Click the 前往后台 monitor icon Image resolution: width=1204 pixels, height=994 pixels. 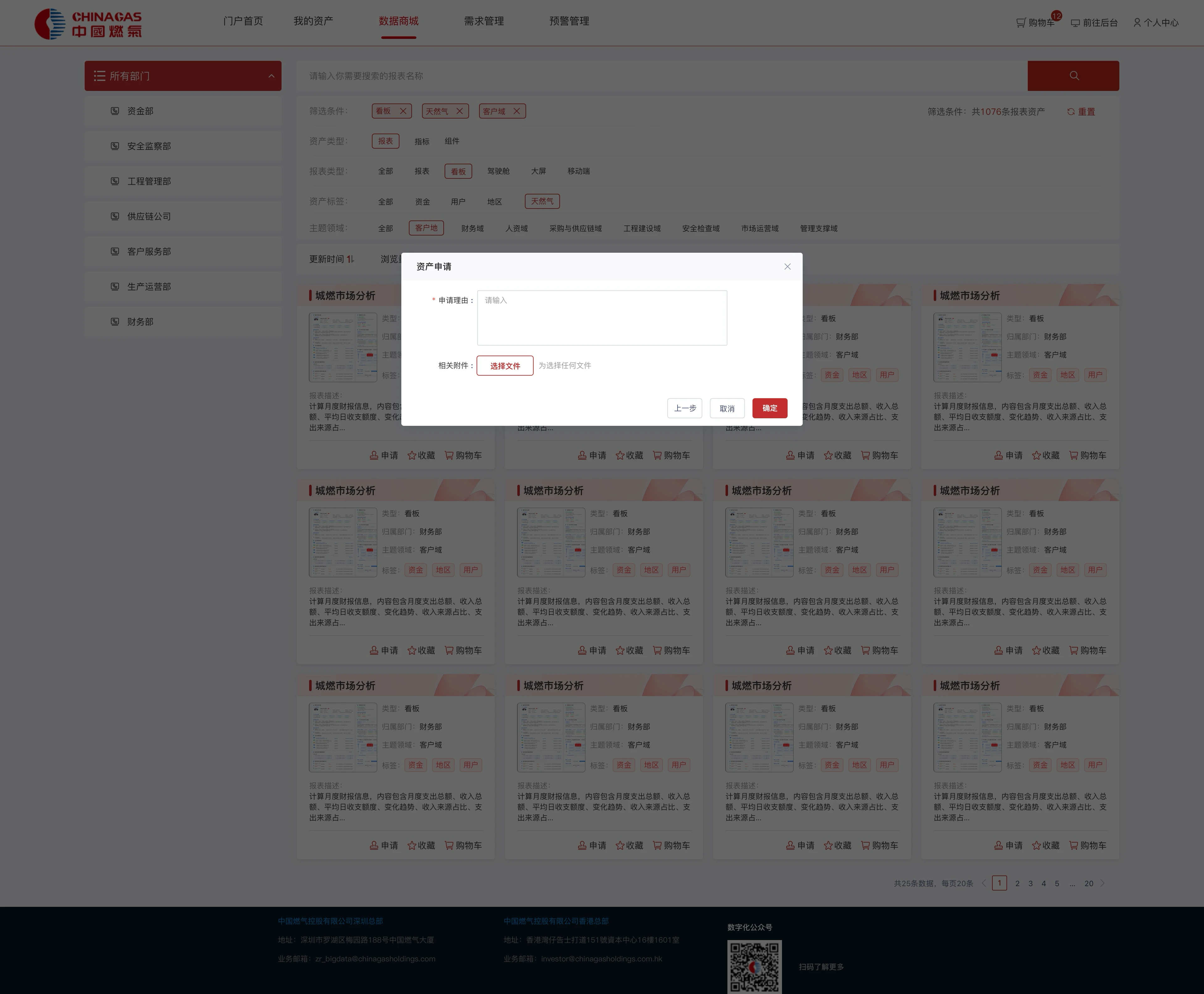tap(1075, 23)
